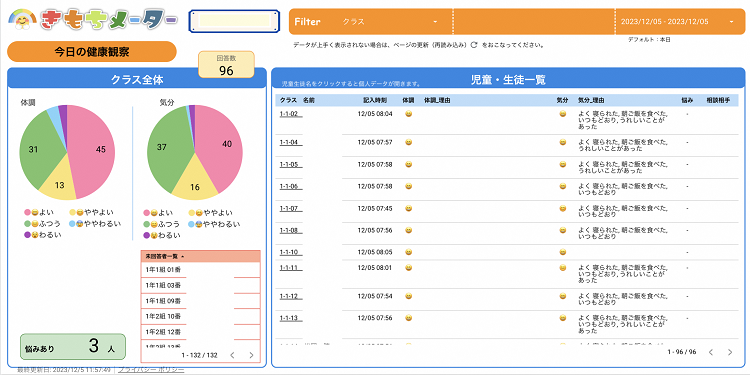
Task: Open student 1-1-02 personal data link
Action: tap(290, 114)
